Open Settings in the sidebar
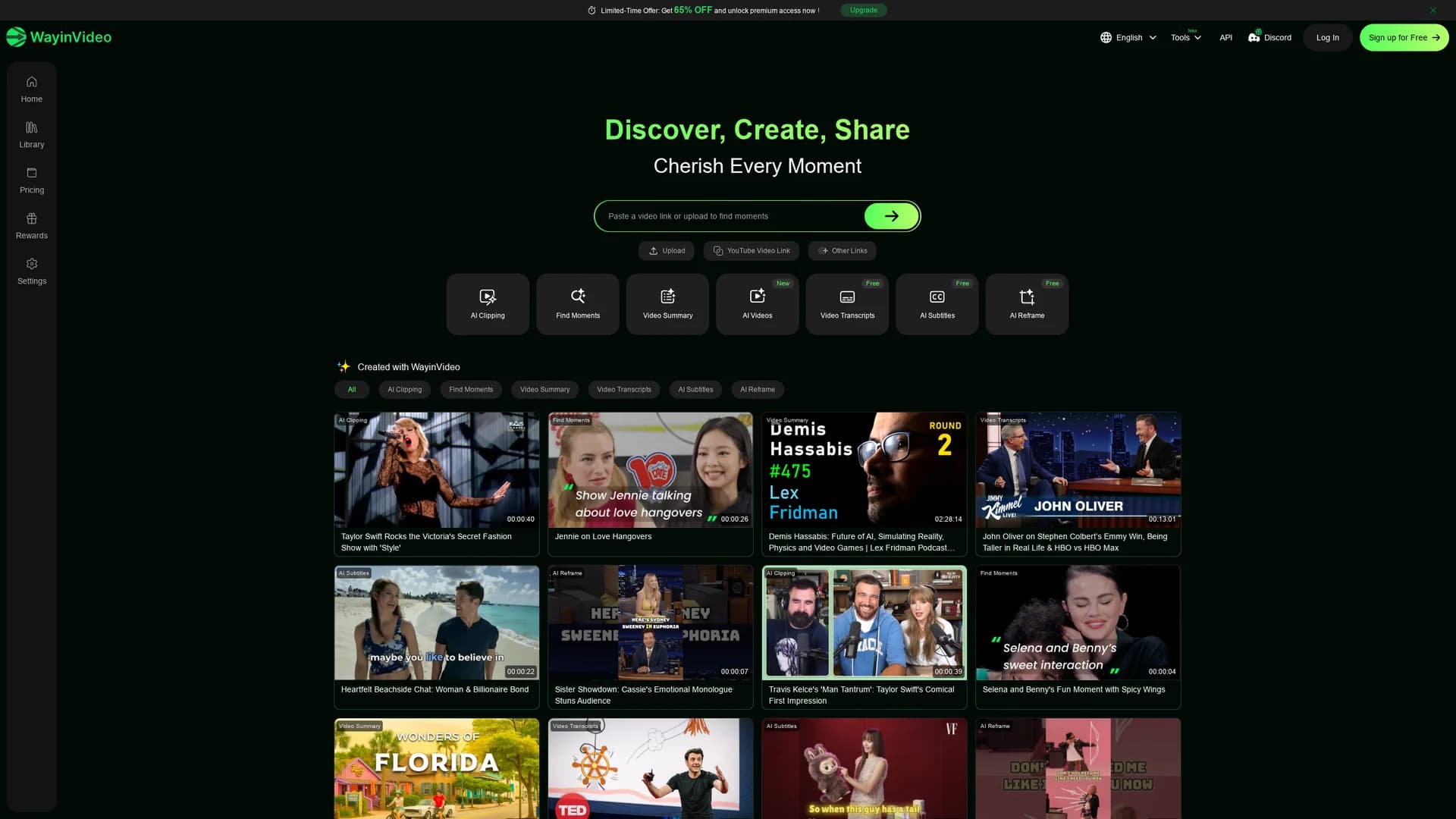This screenshot has height=819, width=1456. pyautogui.click(x=32, y=271)
